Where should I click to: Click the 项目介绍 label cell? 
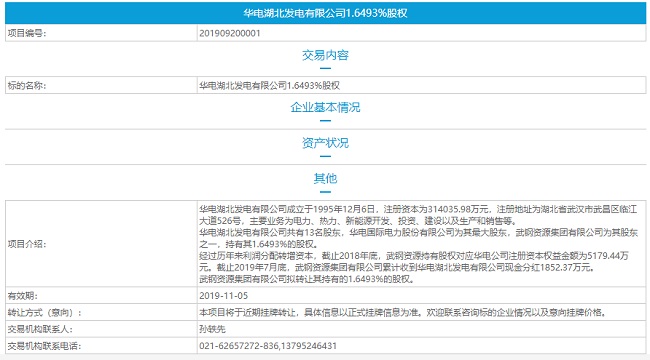(x=101, y=244)
